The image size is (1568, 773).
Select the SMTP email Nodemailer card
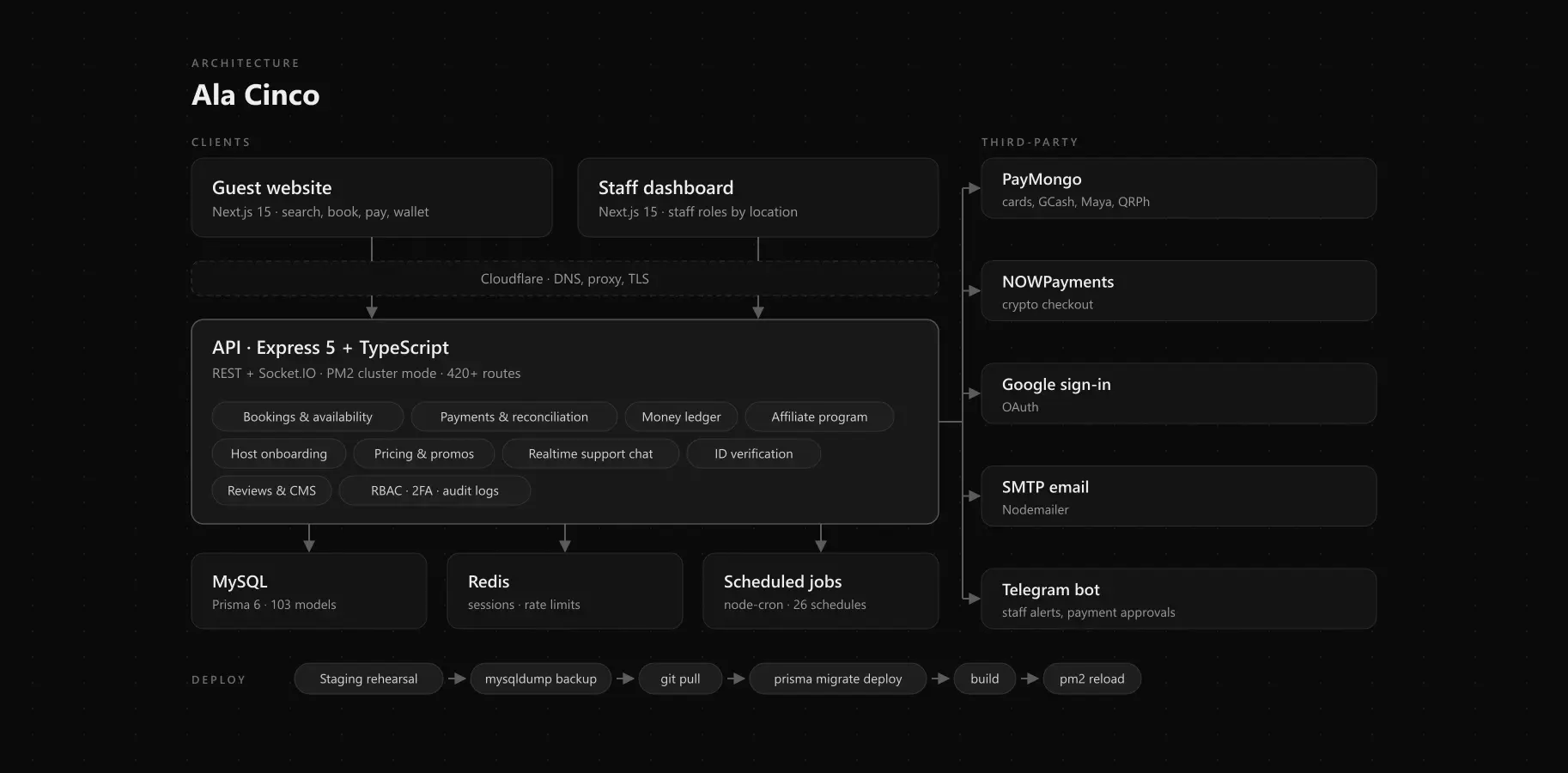click(1179, 496)
